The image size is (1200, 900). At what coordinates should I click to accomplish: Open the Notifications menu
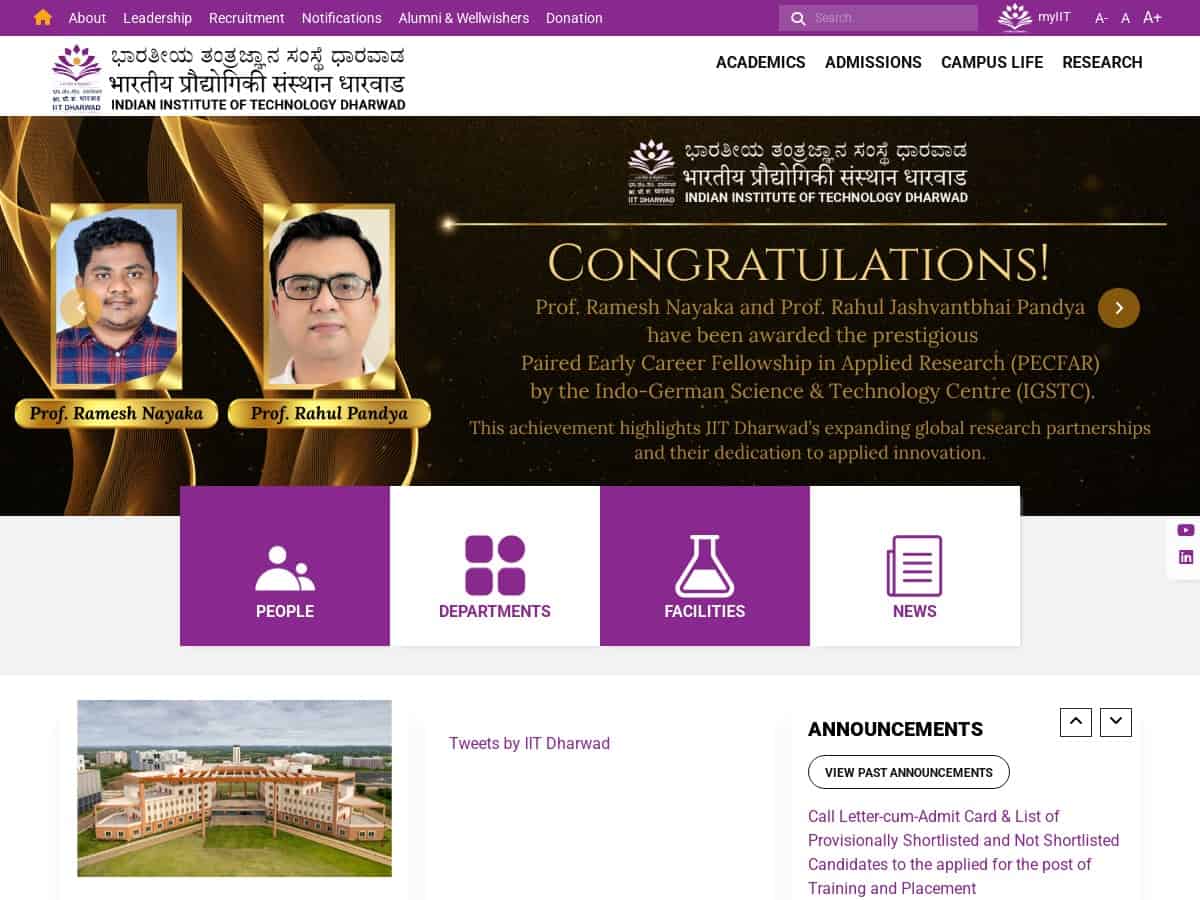pos(341,18)
